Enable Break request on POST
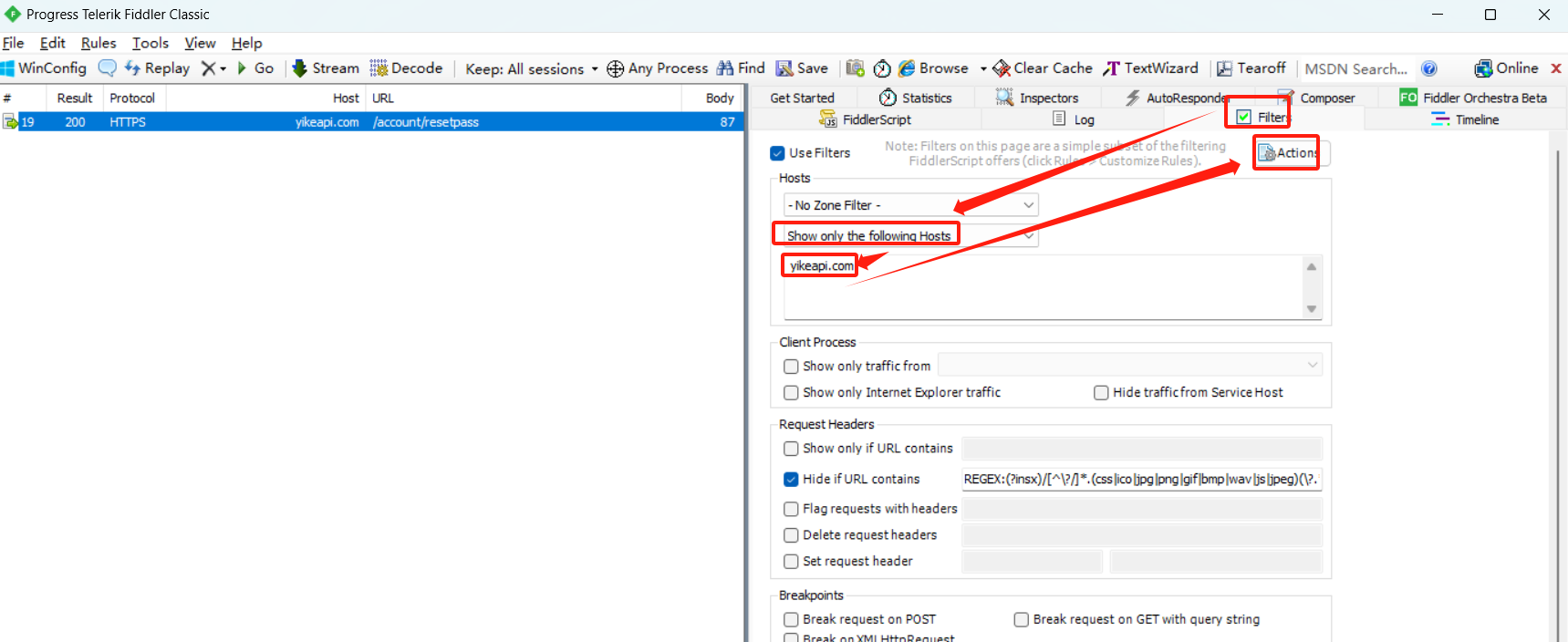 [791, 619]
